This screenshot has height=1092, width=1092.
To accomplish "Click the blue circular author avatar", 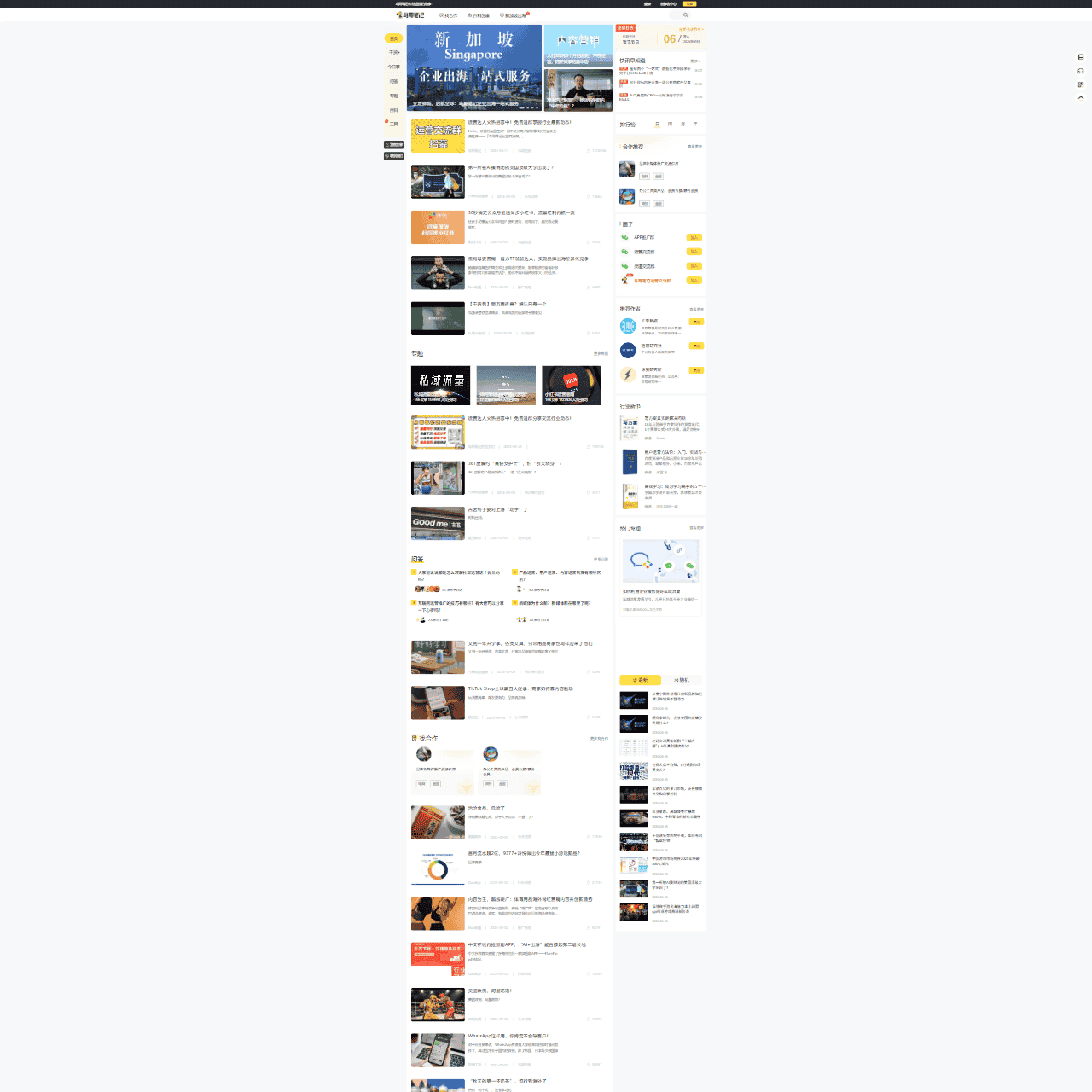I will click(x=628, y=350).
